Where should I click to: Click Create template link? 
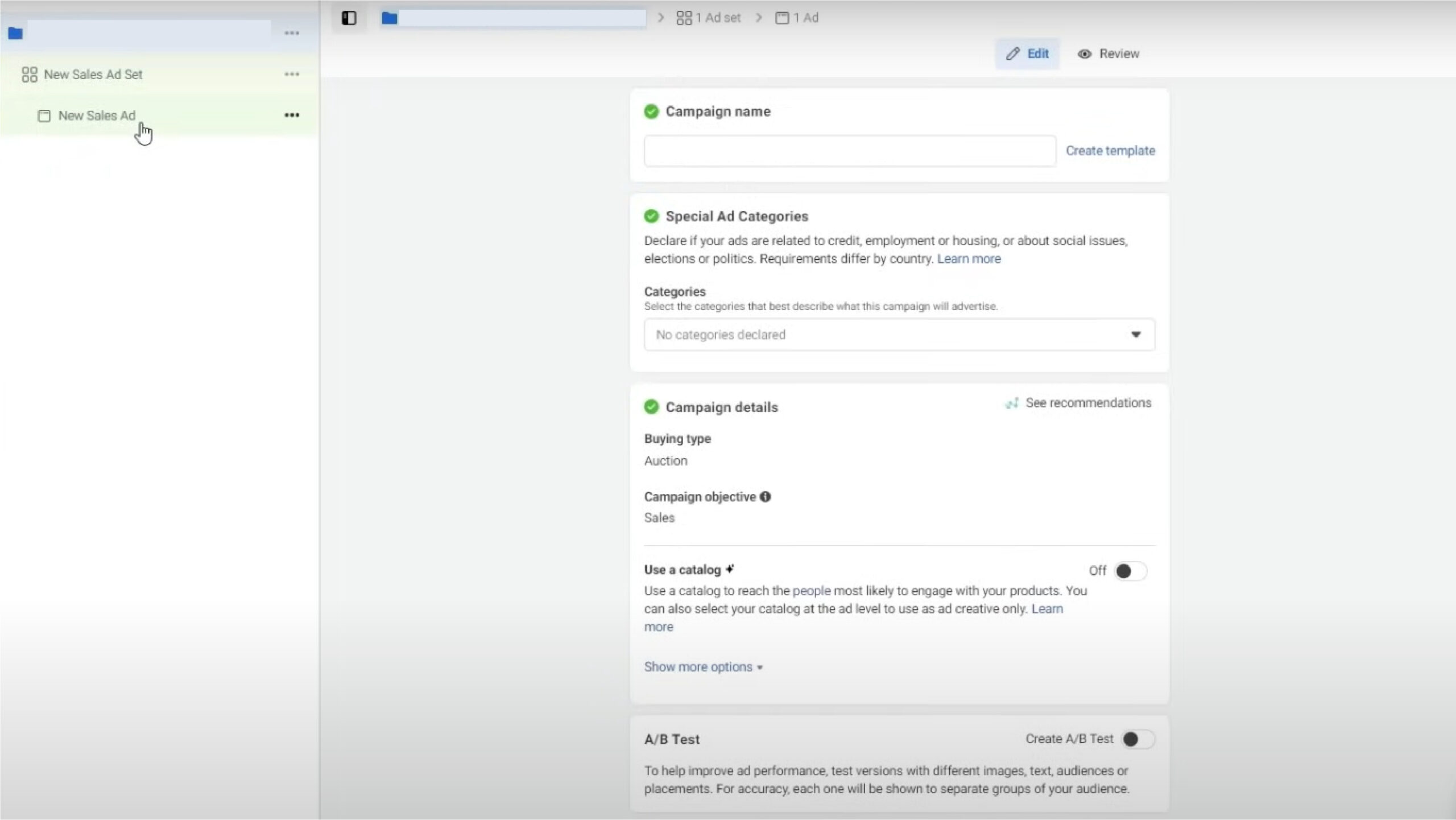[1110, 151]
